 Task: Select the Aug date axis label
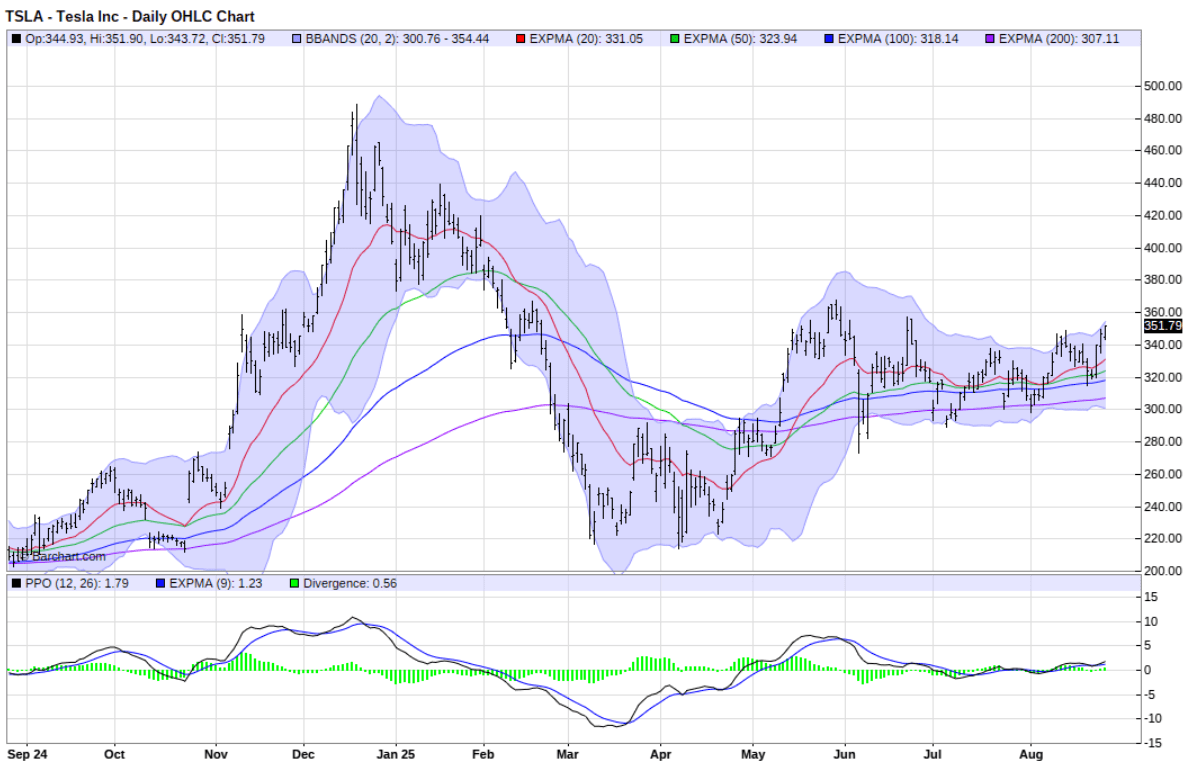(1031, 755)
